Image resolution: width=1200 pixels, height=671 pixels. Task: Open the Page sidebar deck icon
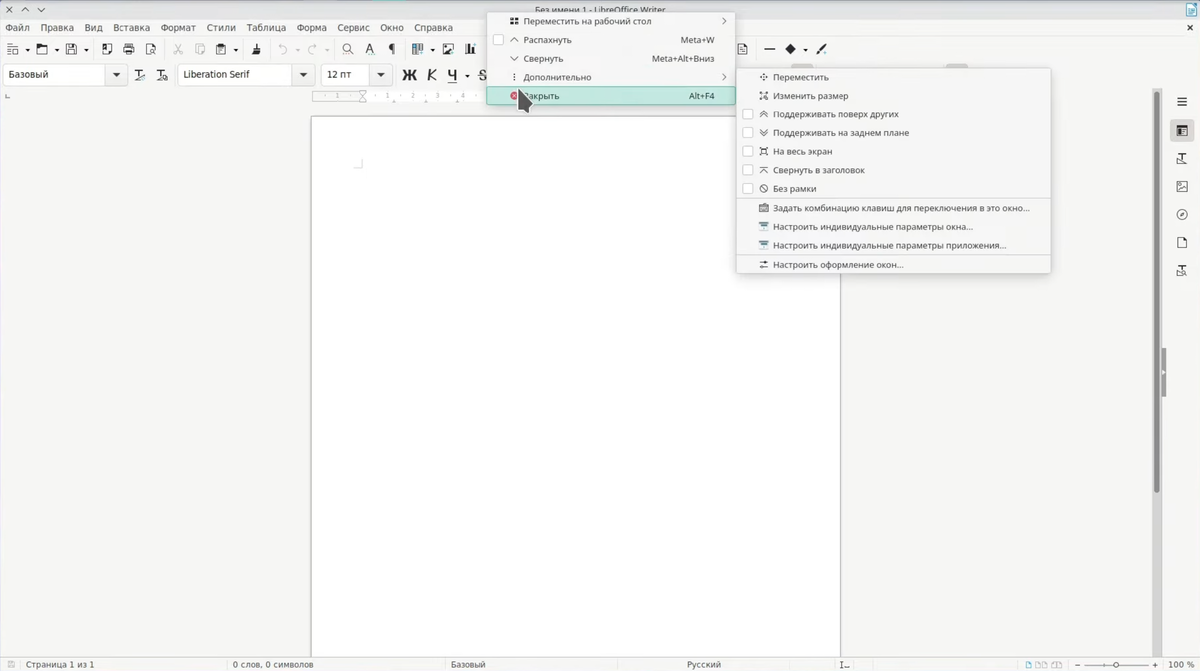[1181, 242]
